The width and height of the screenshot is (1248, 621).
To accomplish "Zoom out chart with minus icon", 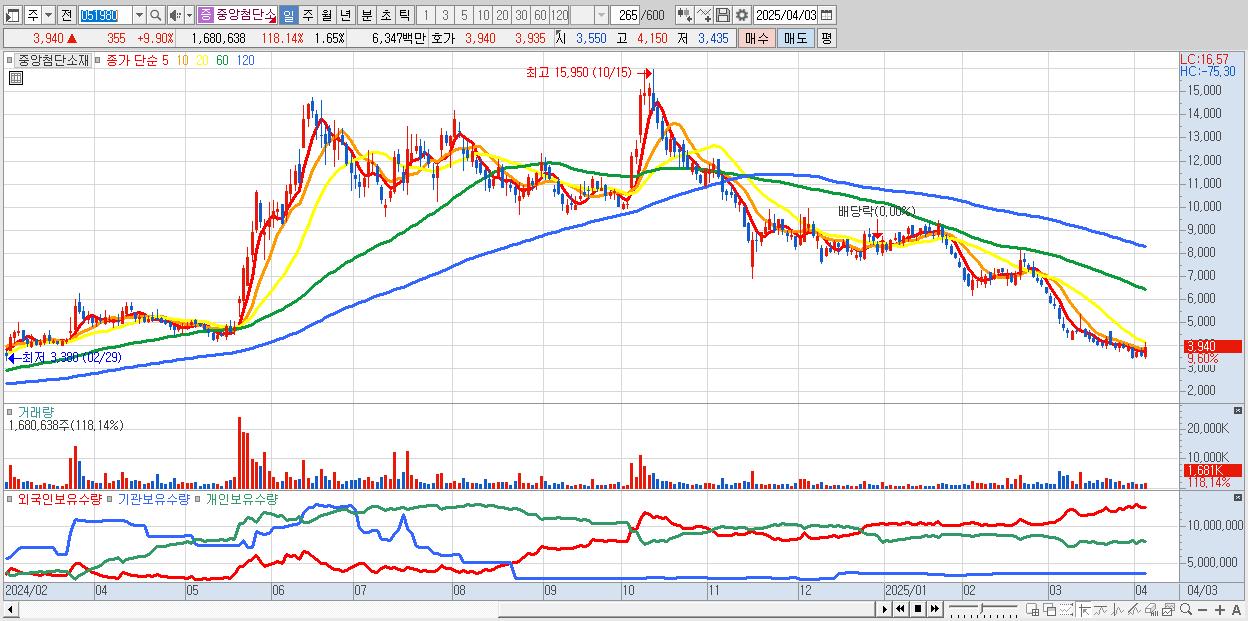I will point(1203,610).
